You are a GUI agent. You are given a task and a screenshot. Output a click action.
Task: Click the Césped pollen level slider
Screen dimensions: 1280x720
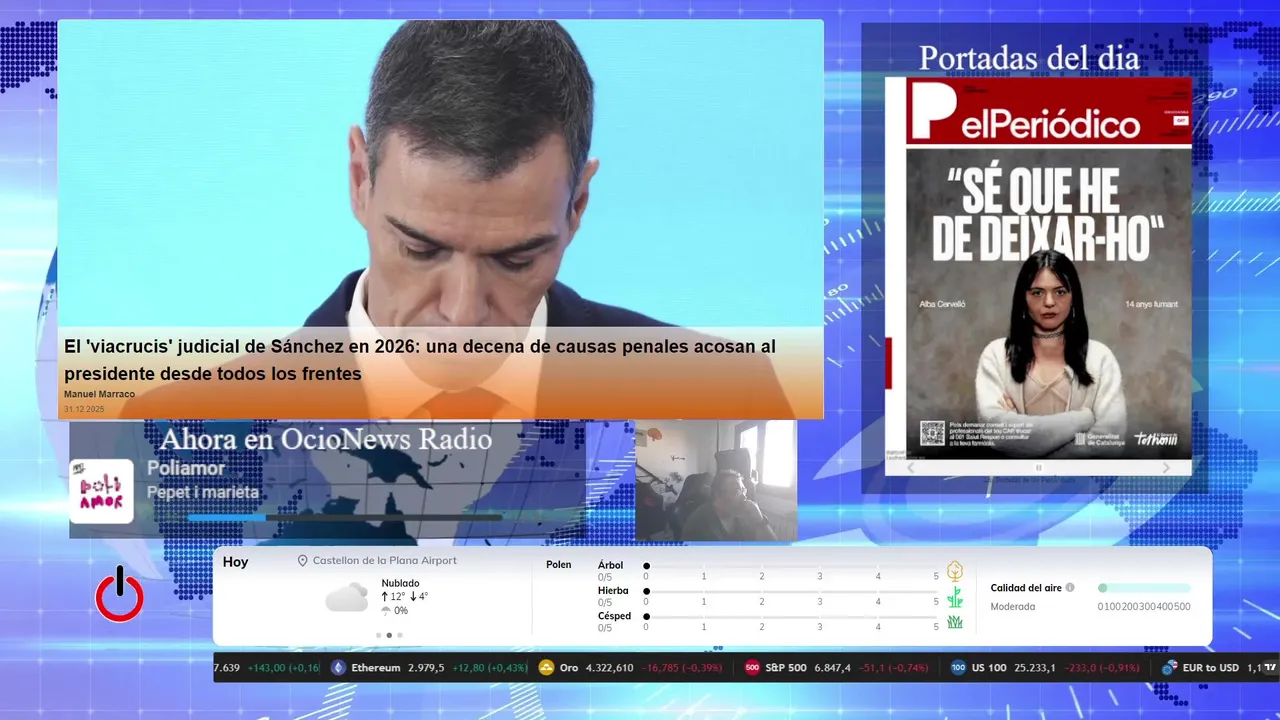click(x=791, y=616)
